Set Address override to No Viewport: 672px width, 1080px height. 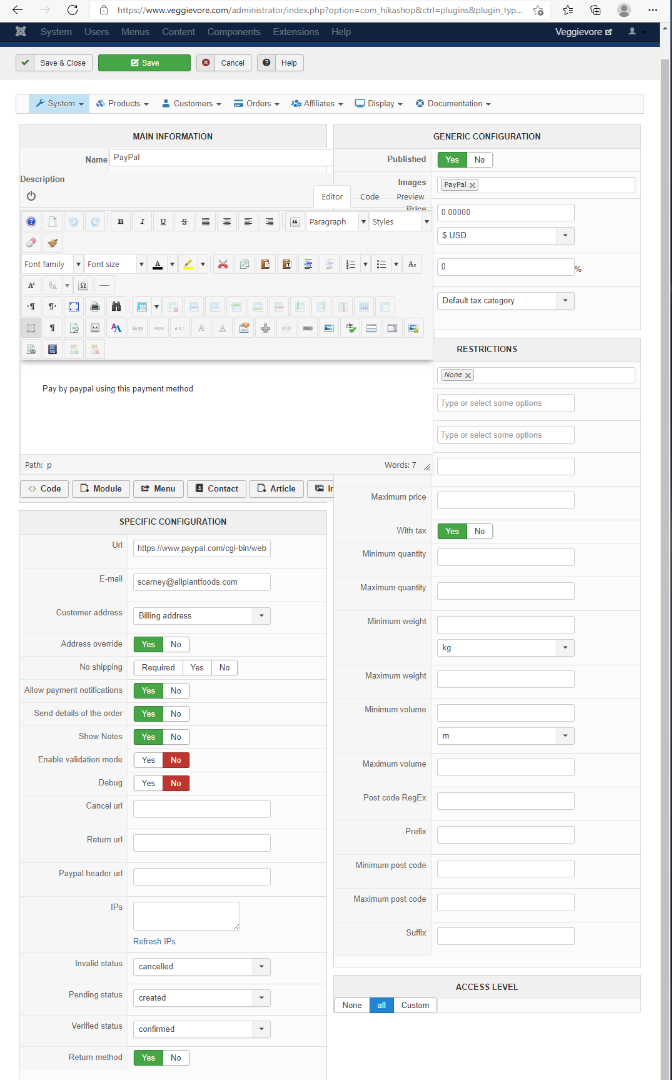click(x=176, y=645)
